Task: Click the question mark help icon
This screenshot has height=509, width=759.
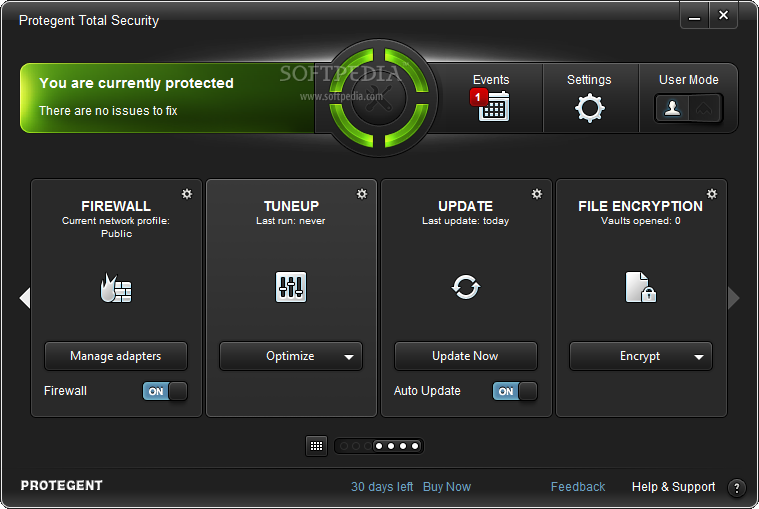Action: pyautogui.click(x=736, y=488)
